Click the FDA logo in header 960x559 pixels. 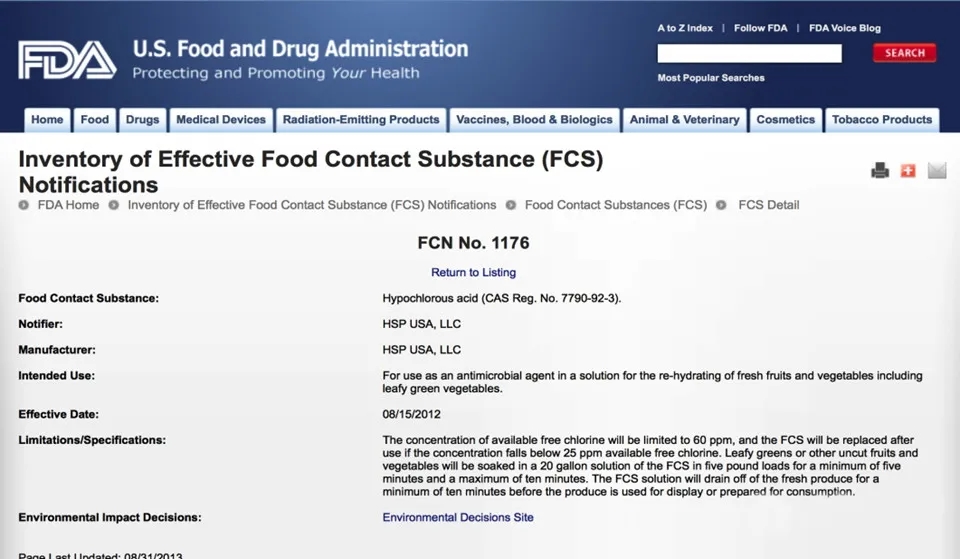67,60
